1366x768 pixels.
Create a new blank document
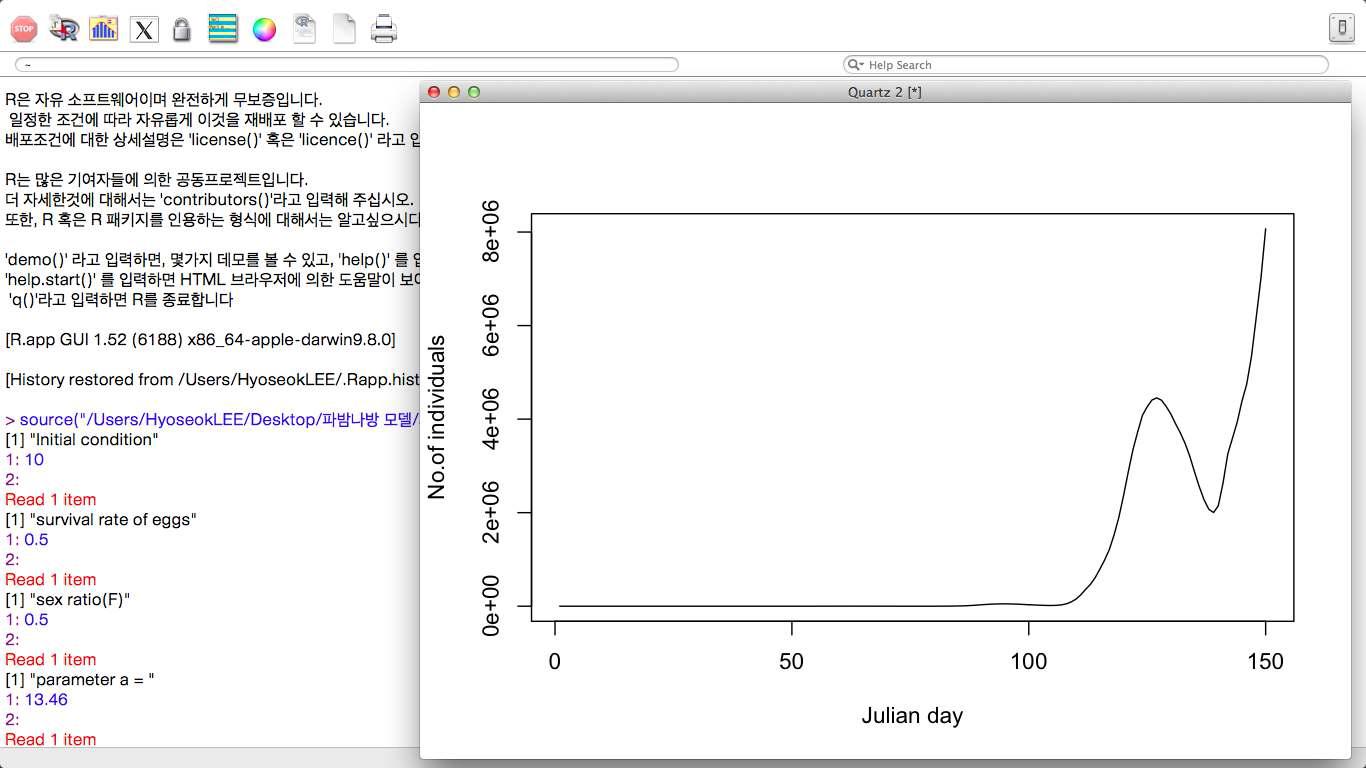click(x=344, y=29)
